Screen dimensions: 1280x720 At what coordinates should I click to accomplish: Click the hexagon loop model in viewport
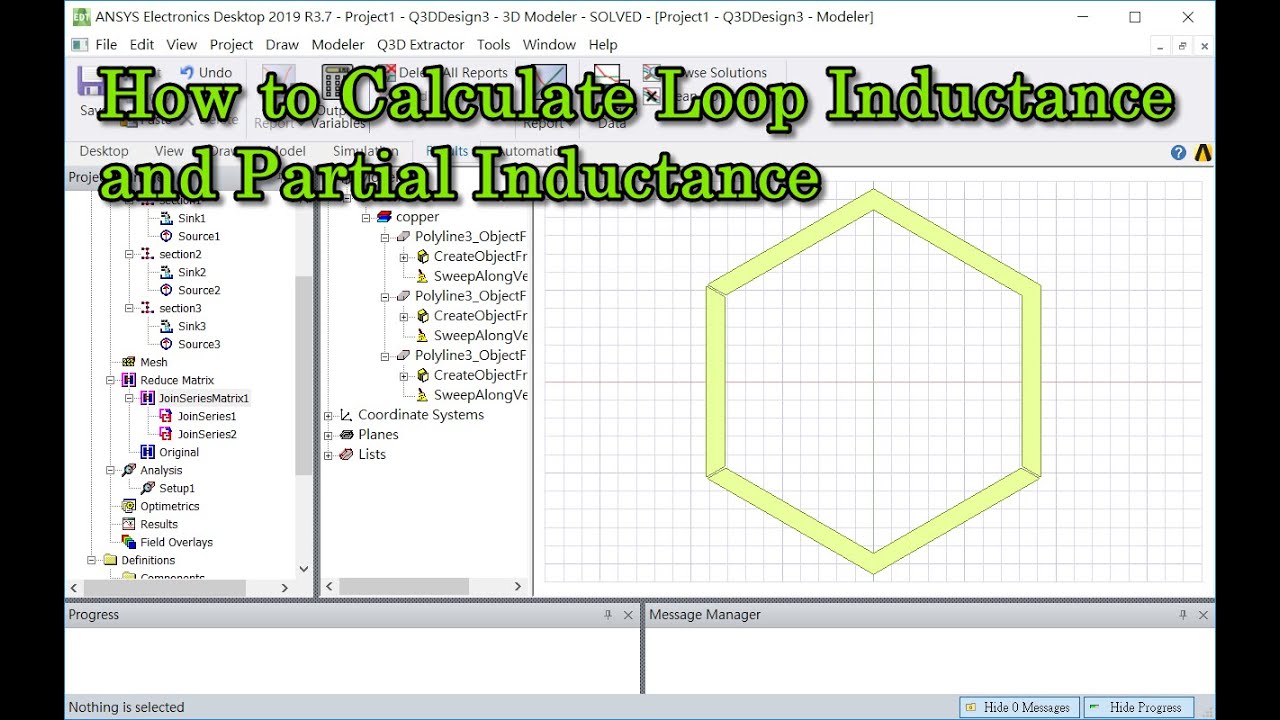[x=873, y=382]
